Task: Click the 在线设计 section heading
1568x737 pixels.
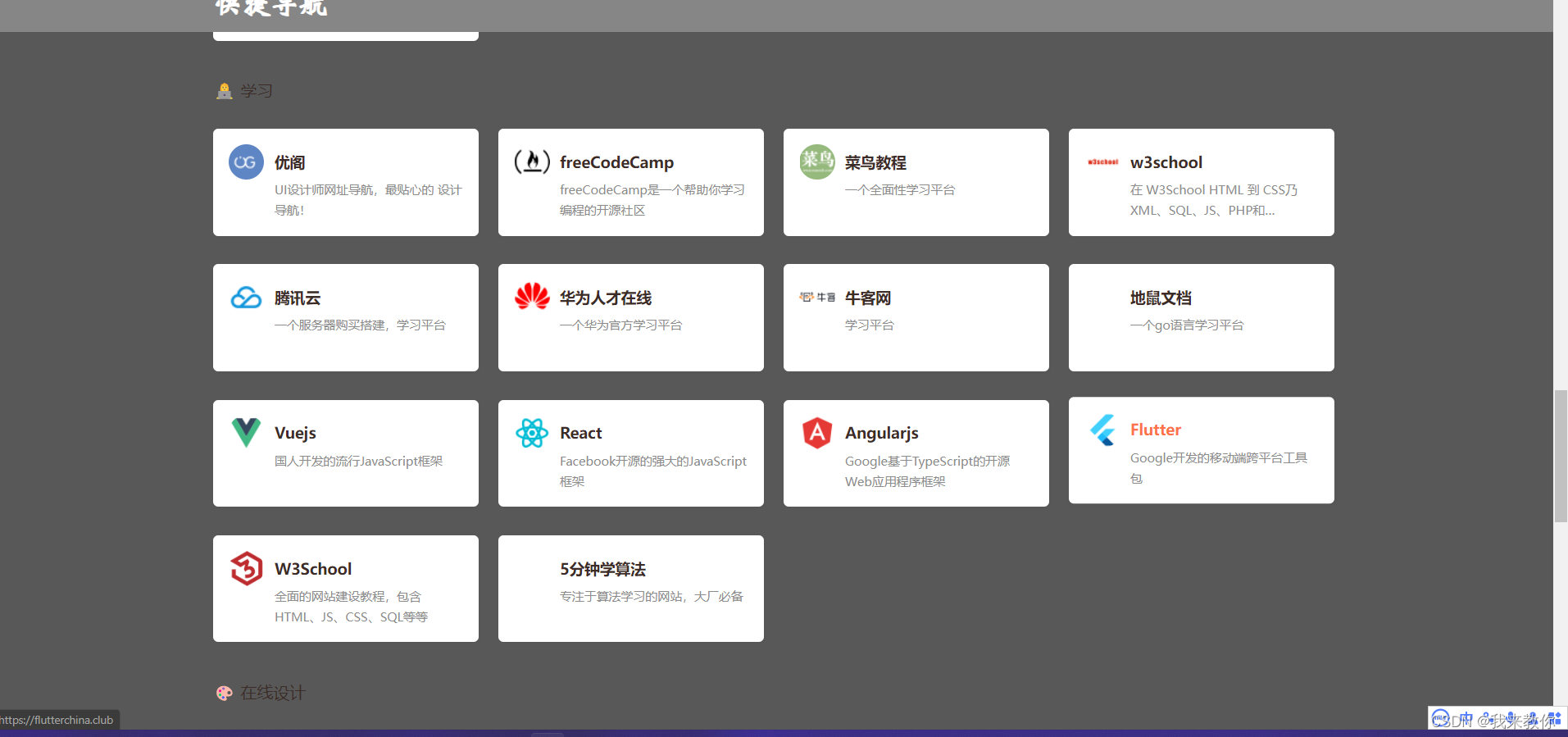Action: (273, 694)
